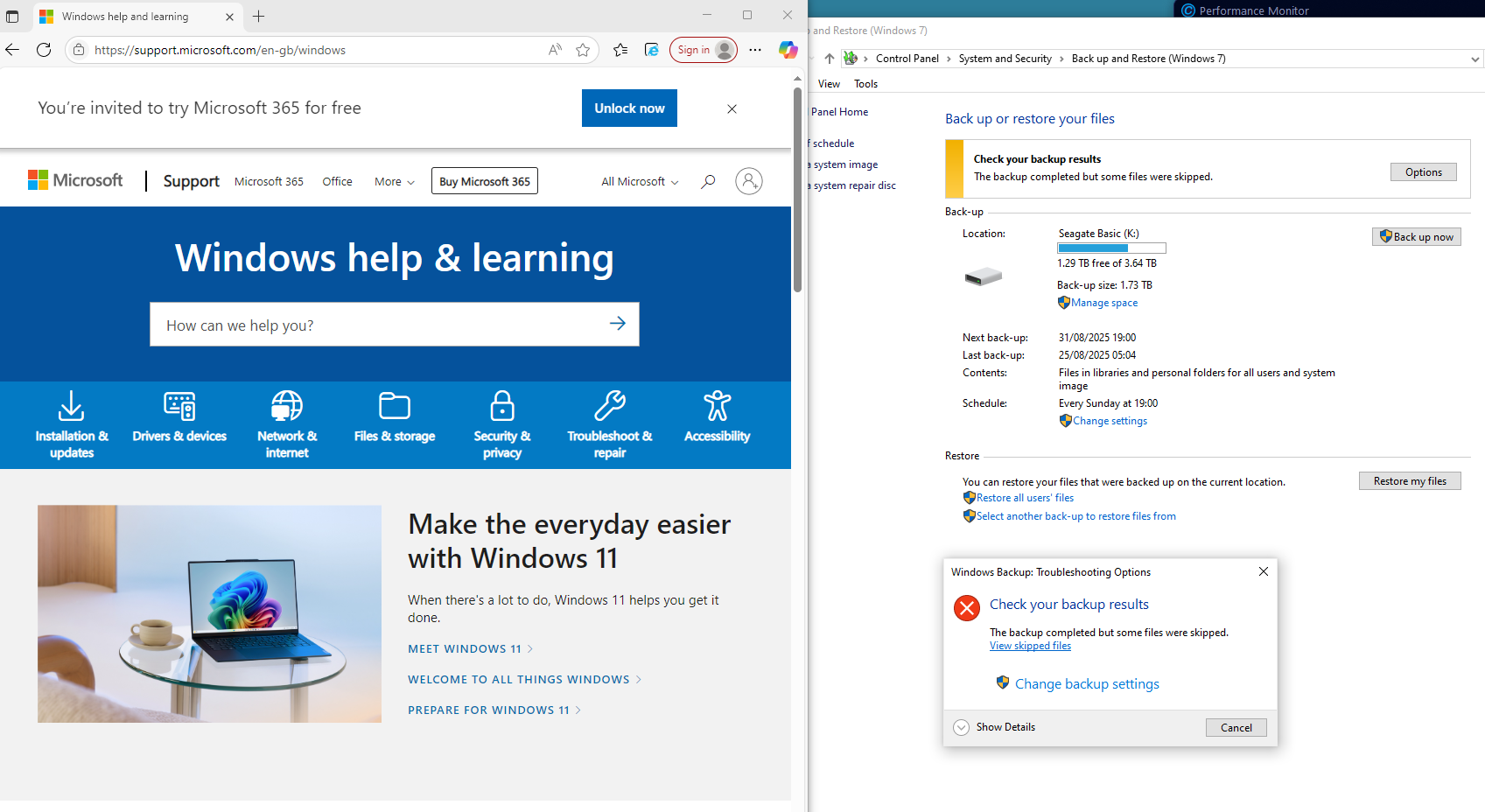Expand the chevron after Control Panel in breadcrumb

949,59
